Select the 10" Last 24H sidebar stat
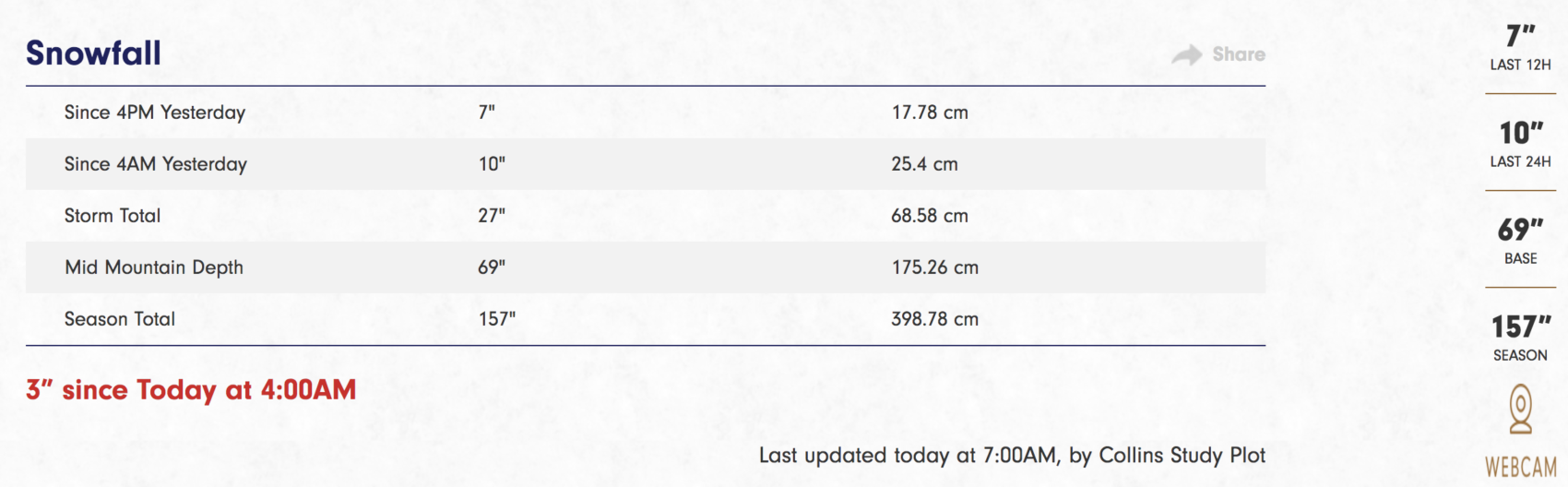 tap(1520, 145)
